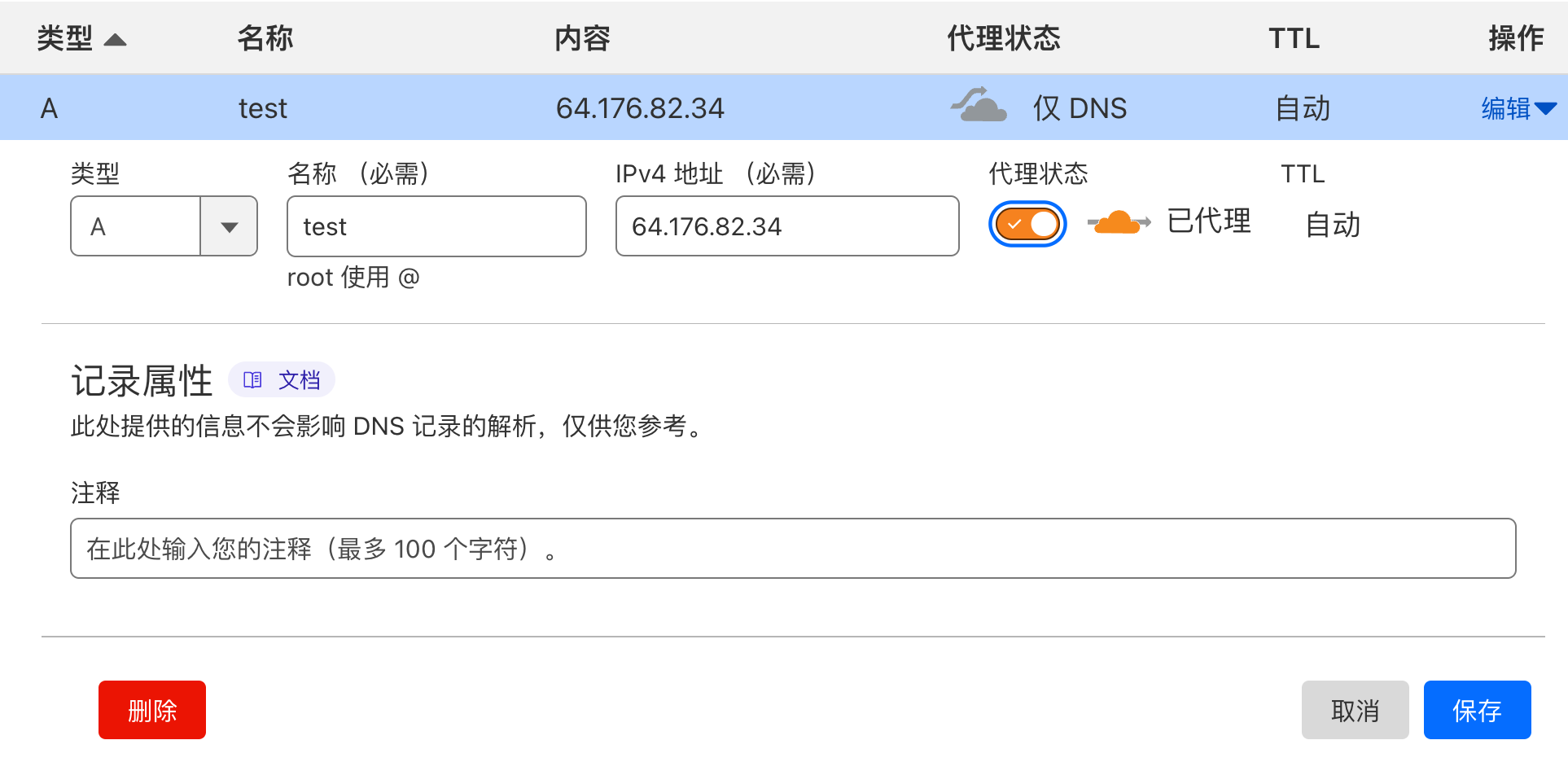Viewport: 1568px width, 762px height.
Task: Click the 代理状态 column header
Action: click(x=1003, y=38)
